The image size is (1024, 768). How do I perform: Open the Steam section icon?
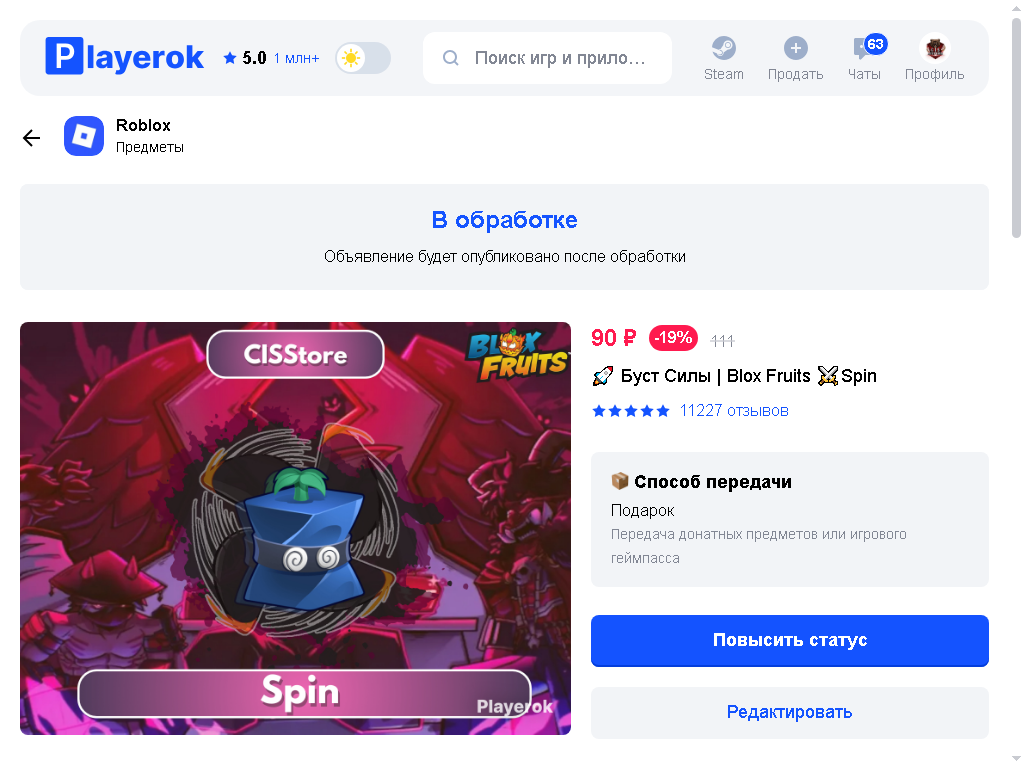[724, 48]
